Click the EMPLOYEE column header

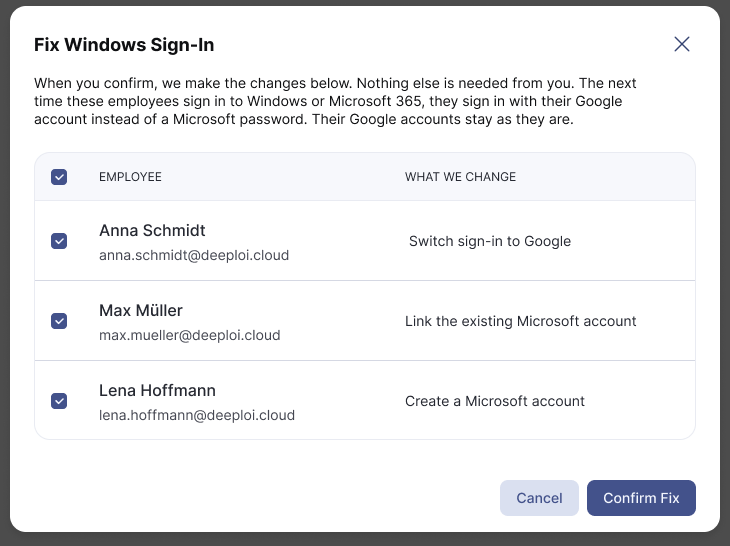(130, 177)
